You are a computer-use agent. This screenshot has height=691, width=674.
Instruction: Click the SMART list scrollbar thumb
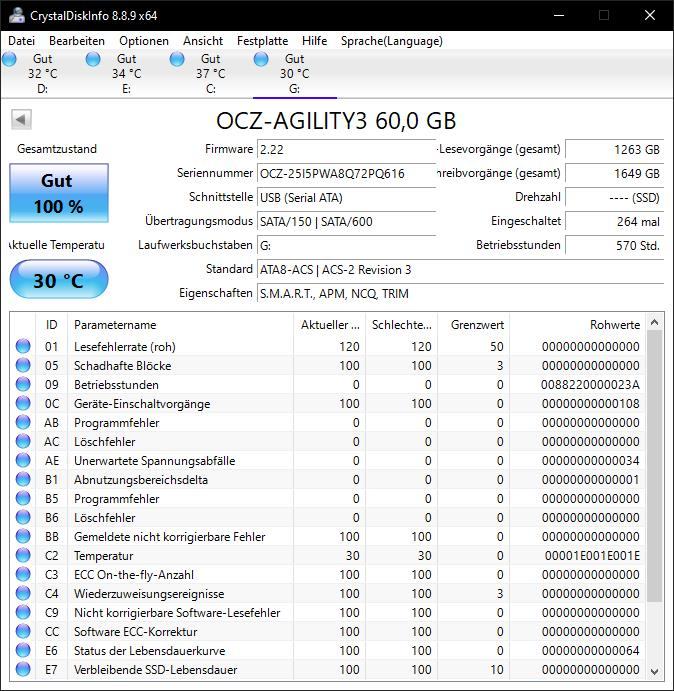[655, 466]
